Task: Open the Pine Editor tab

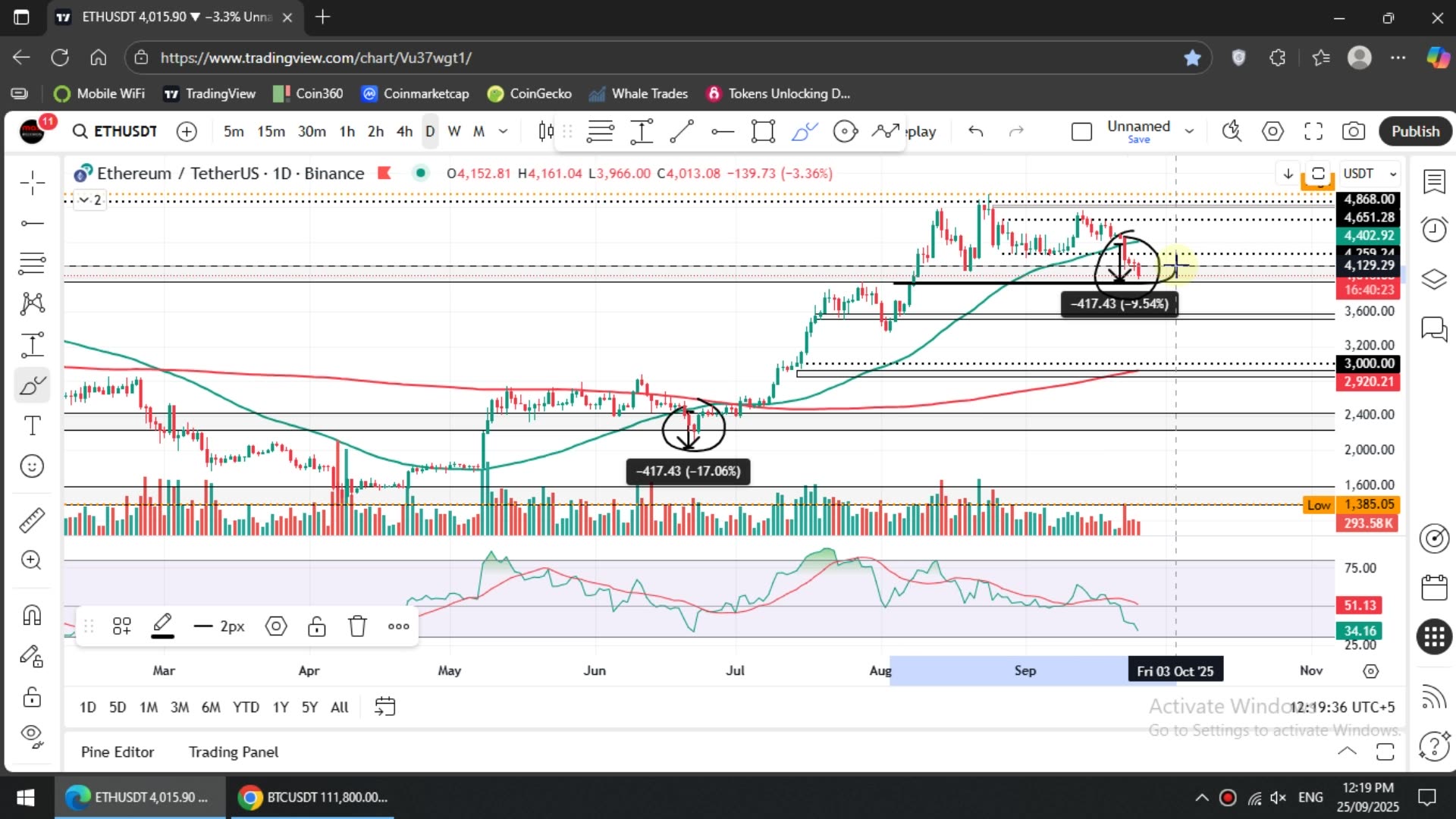Action: [x=118, y=752]
